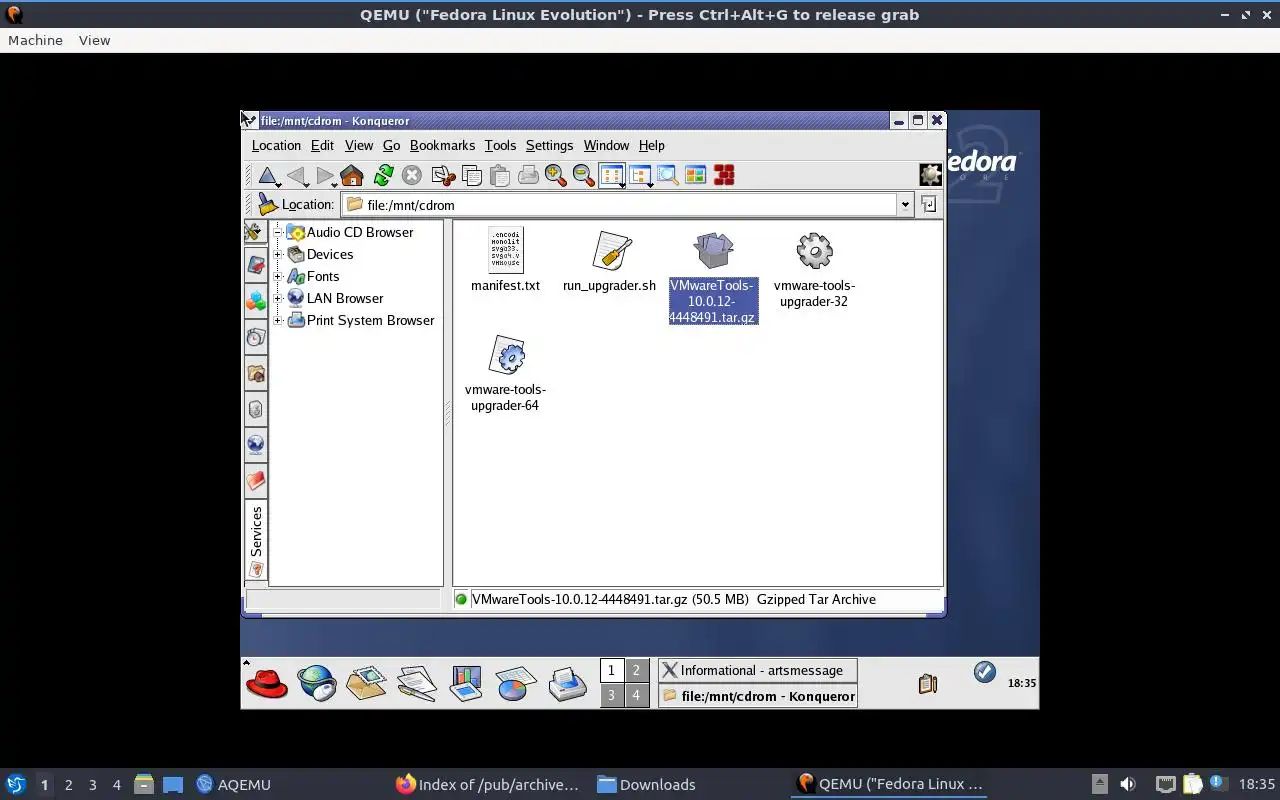Switch to Informational - artsmessage taskbar entry

click(758, 671)
